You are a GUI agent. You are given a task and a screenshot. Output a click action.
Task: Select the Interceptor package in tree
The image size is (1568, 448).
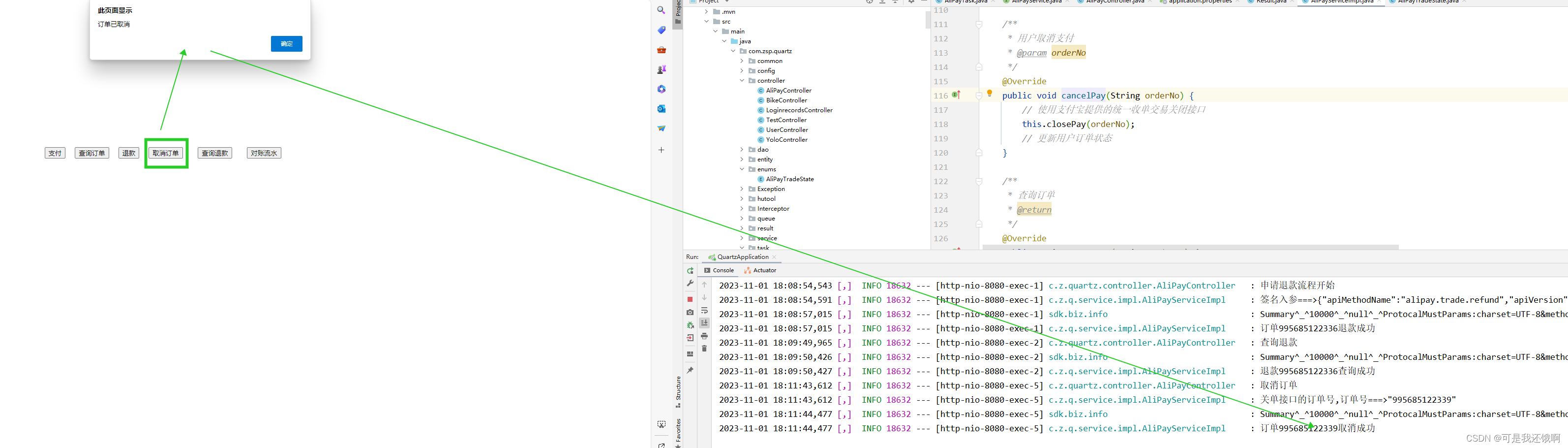[x=773, y=208]
